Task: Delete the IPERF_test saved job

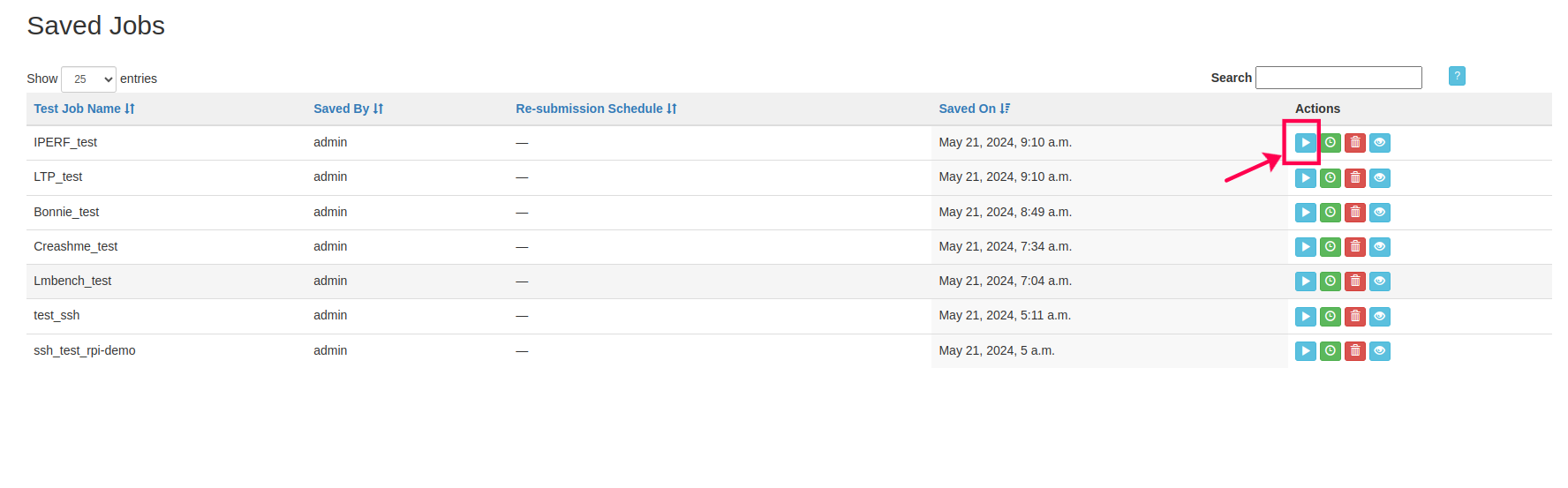Action: (1354, 143)
